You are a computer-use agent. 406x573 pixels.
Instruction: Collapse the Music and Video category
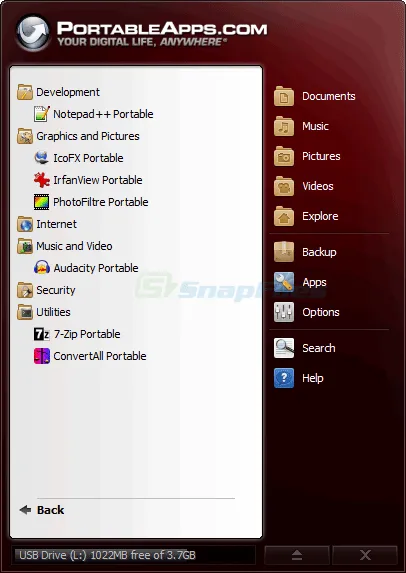(x=74, y=246)
